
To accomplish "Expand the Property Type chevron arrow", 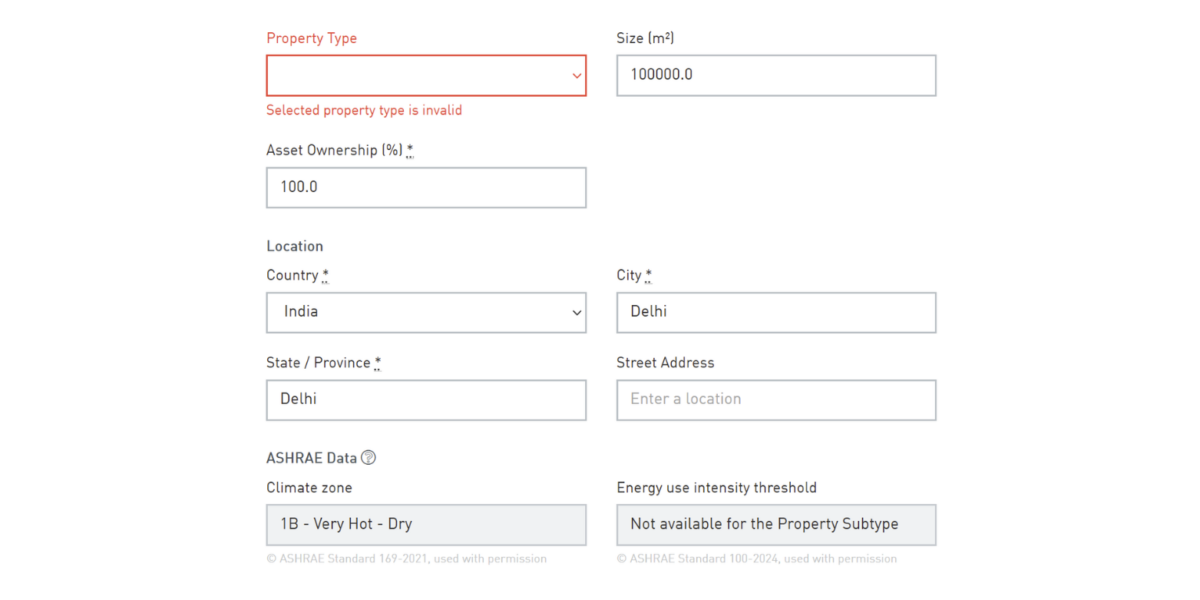I will tap(576, 76).
